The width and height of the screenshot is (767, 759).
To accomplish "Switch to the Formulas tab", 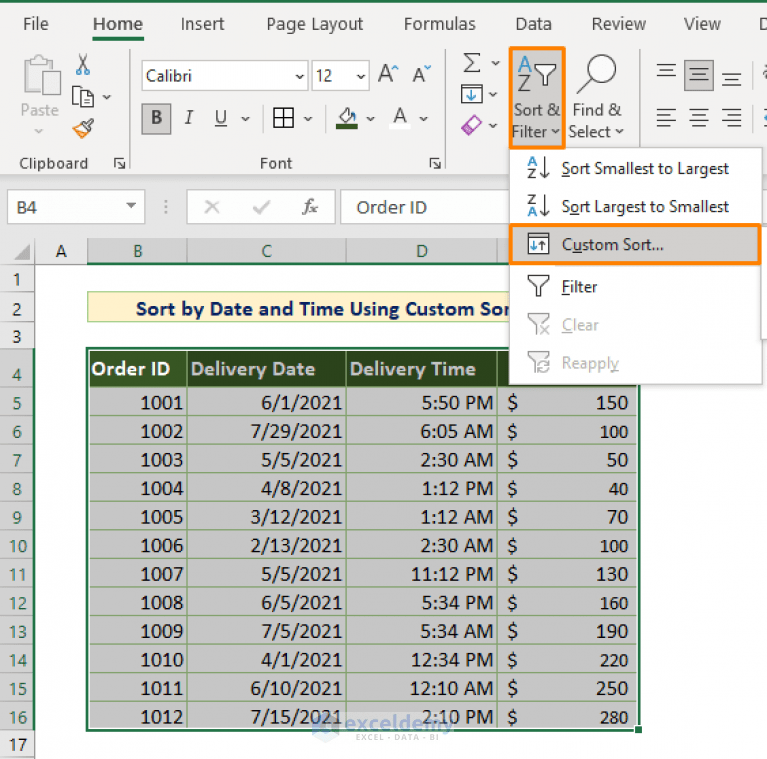I will pos(439,24).
